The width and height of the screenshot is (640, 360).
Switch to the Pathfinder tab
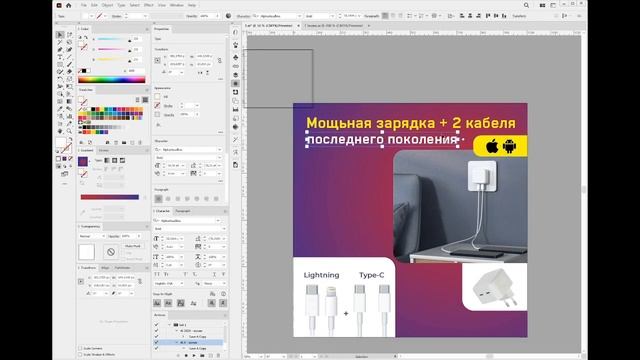pos(122,268)
